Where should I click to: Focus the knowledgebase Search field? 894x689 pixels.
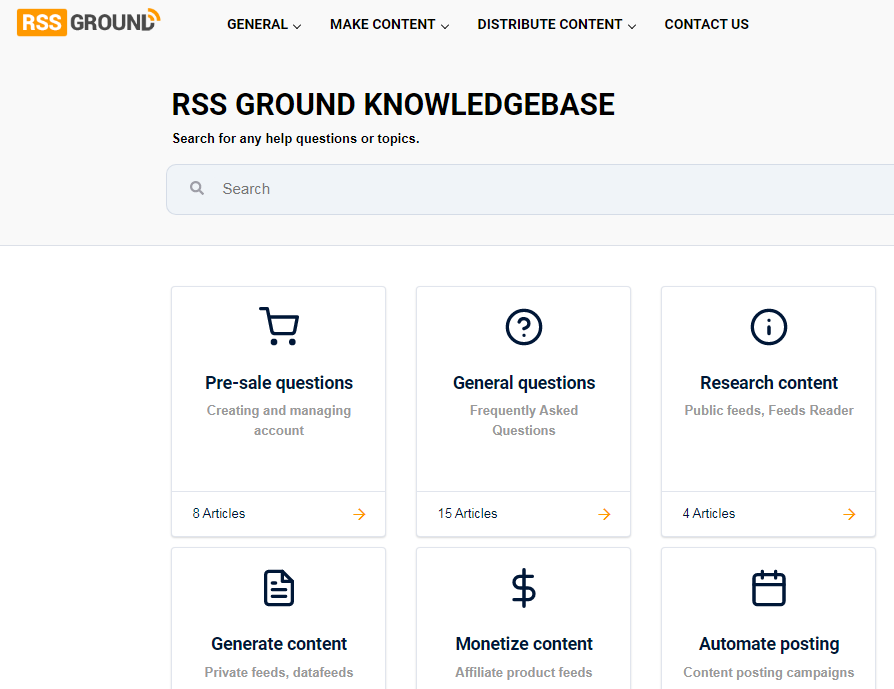[x=530, y=189]
